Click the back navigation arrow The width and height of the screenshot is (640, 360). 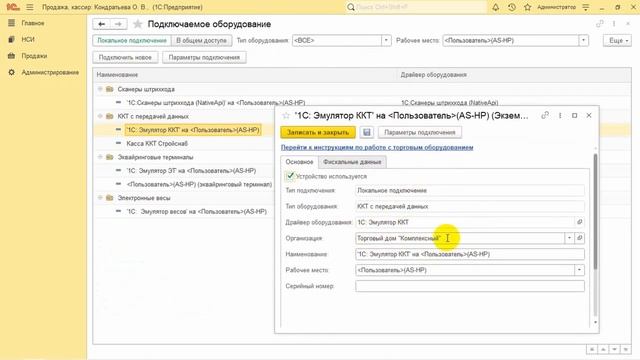pos(102,24)
